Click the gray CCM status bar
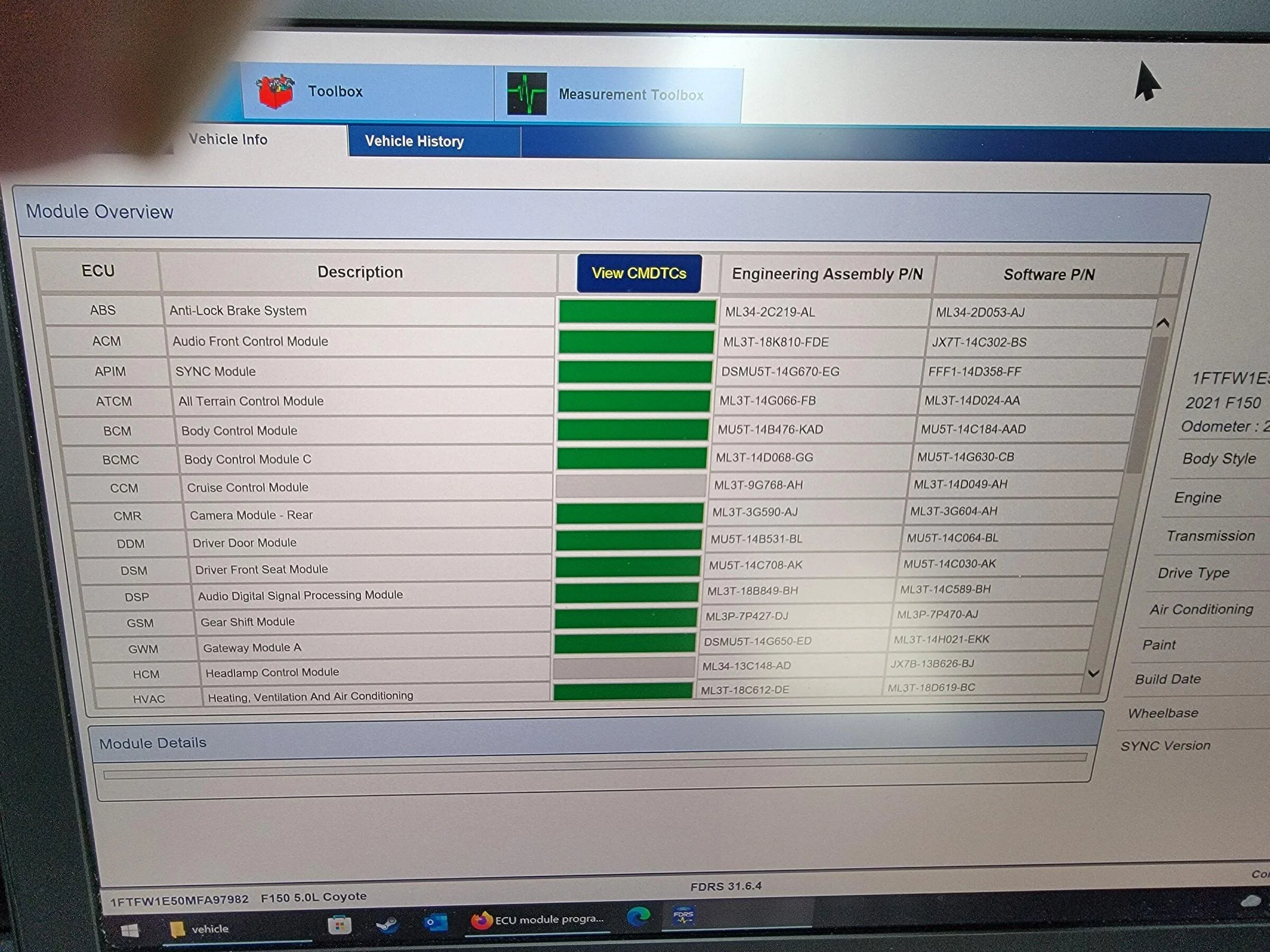The height and width of the screenshot is (952, 1270). 630,486
